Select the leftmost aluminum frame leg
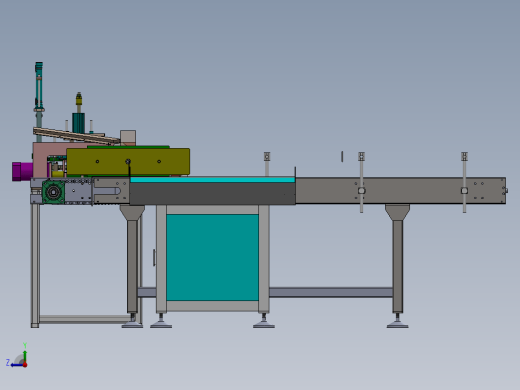 point(35,266)
